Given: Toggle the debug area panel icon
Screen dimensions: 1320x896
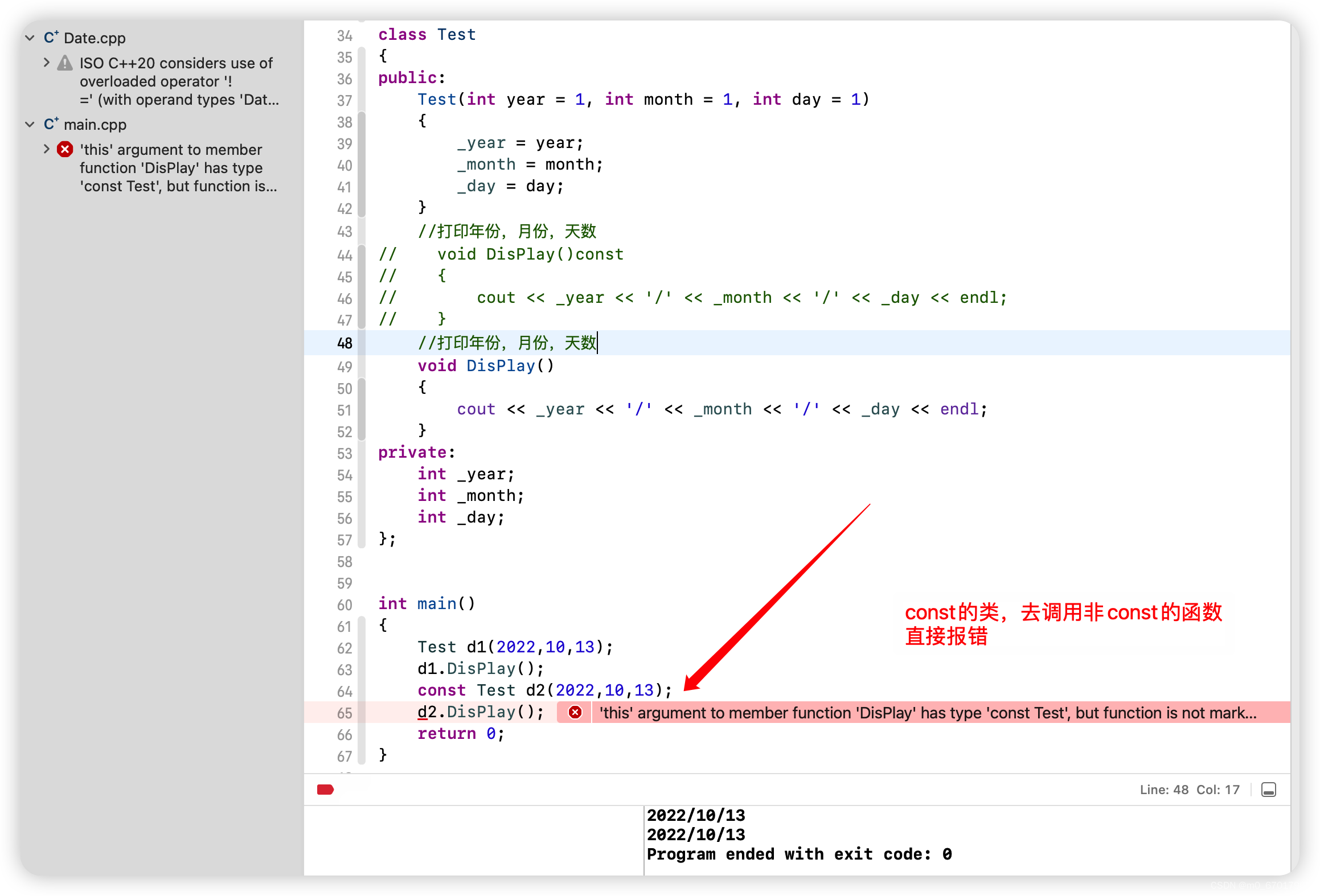Looking at the screenshot, I should 1269,790.
